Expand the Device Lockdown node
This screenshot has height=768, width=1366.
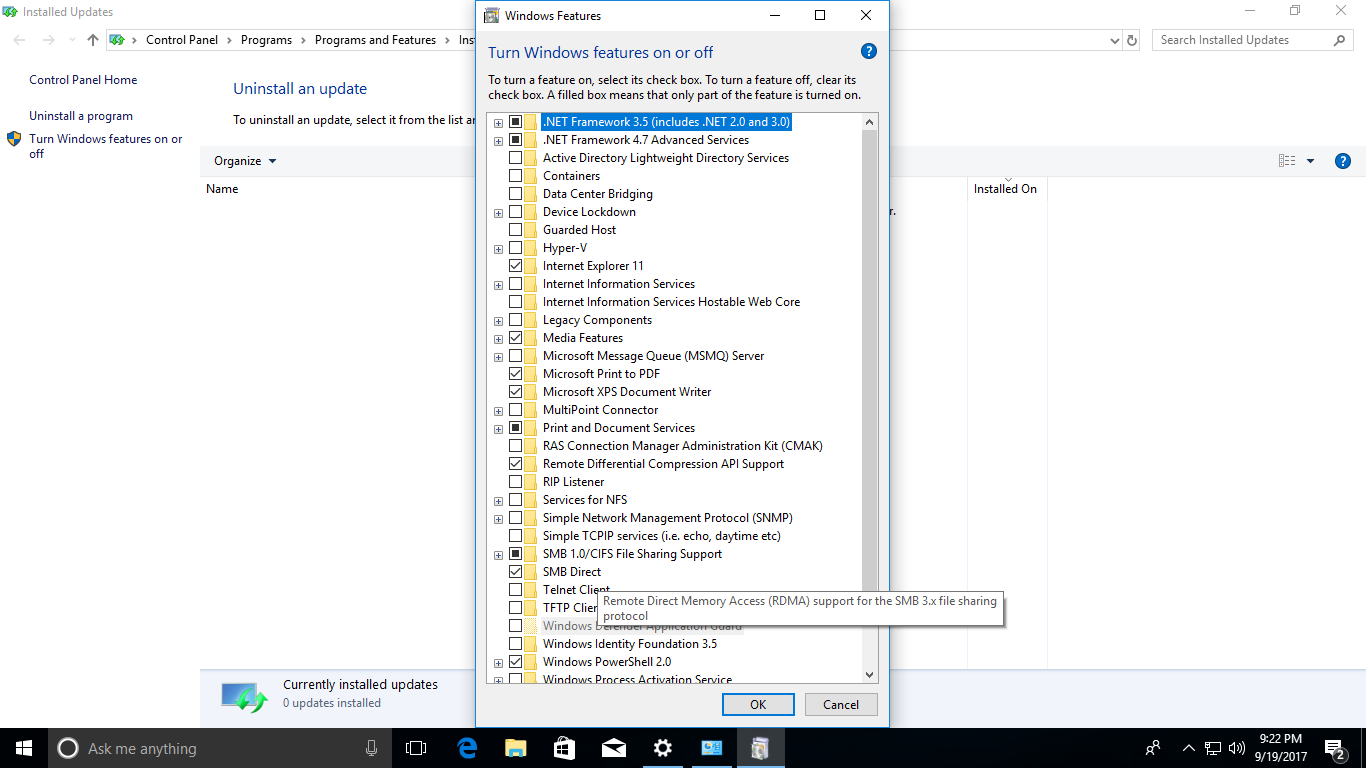tap(498, 213)
